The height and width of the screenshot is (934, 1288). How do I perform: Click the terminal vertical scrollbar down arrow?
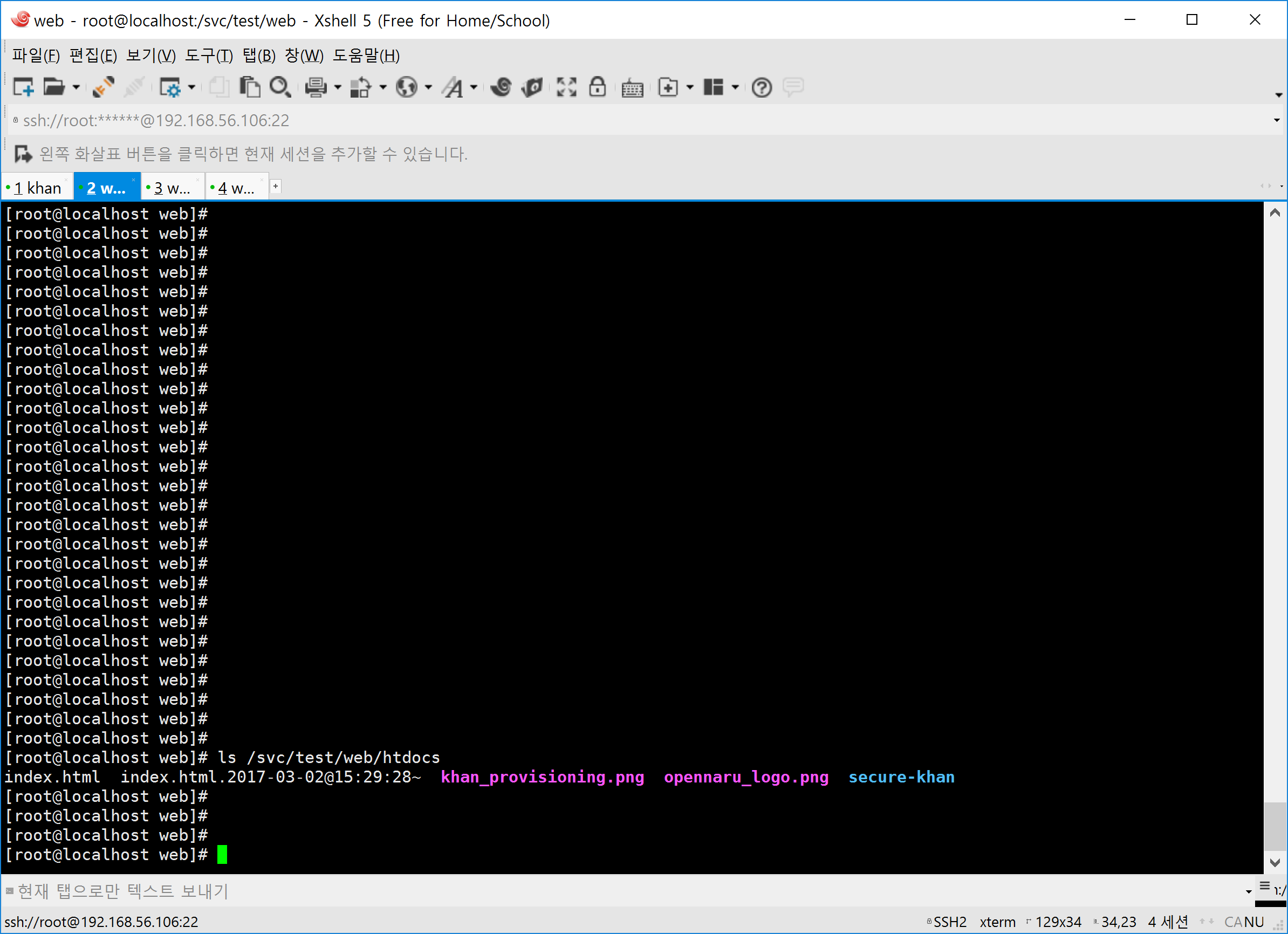(x=1275, y=862)
